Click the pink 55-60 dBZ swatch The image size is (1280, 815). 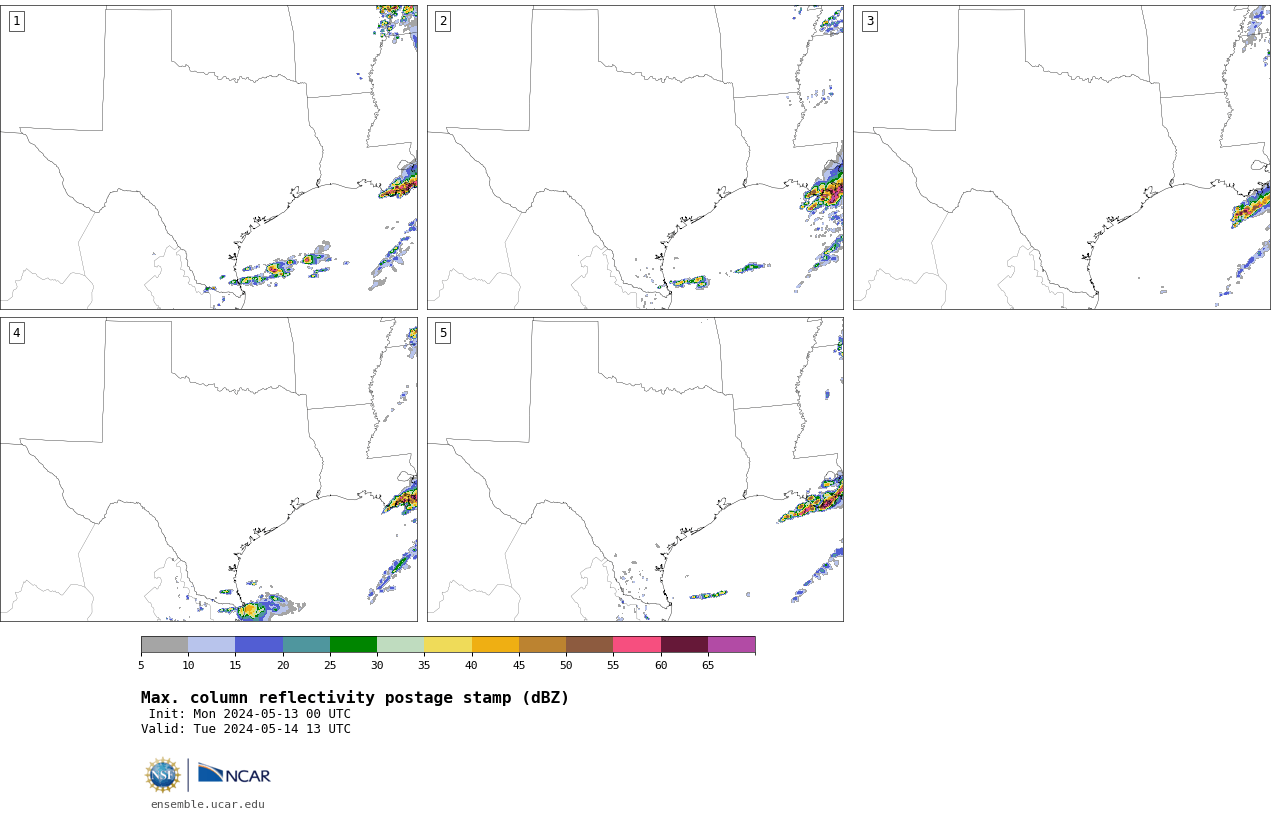[637, 644]
